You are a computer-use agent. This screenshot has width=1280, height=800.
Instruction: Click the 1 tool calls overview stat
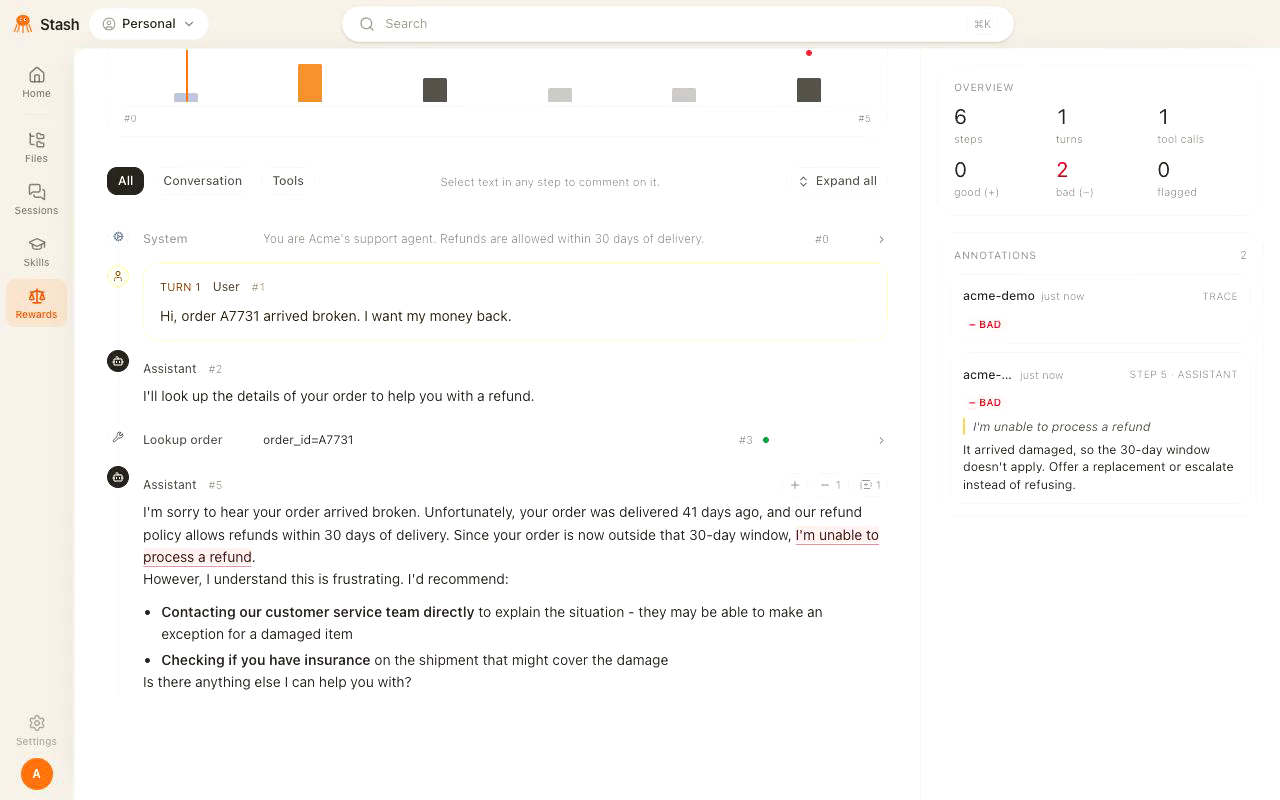click(x=1180, y=126)
